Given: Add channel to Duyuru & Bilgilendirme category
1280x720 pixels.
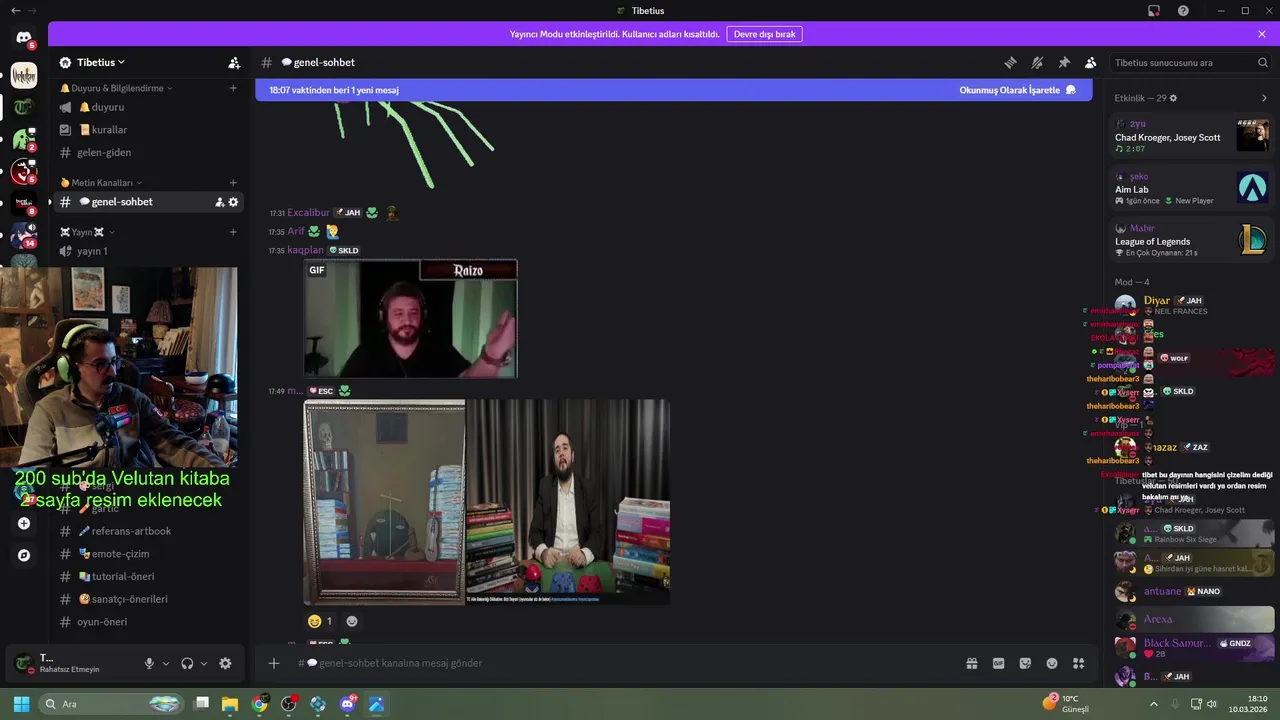Looking at the screenshot, I should tap(233, 88).
